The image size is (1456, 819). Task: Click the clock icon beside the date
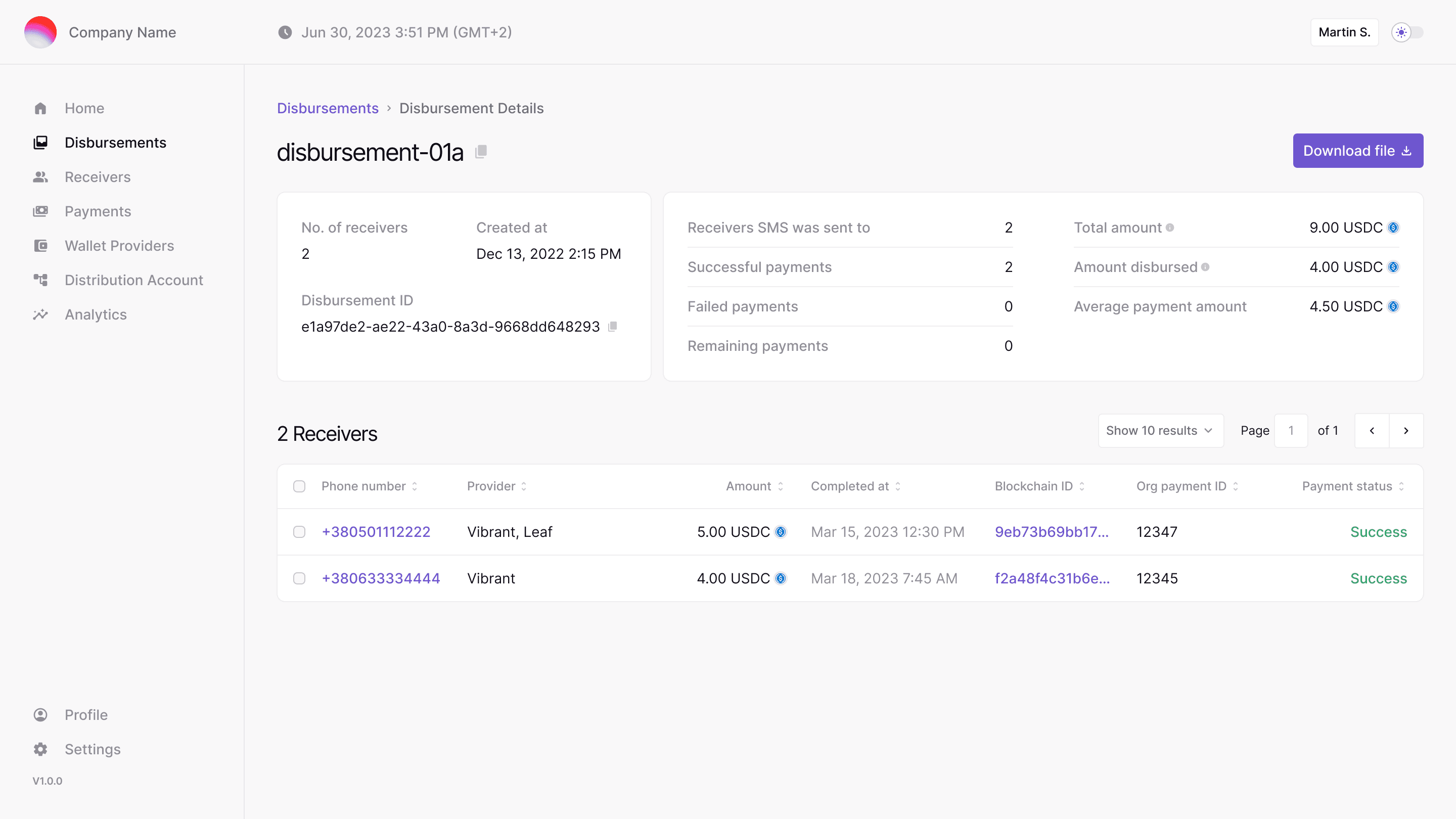(285, 32)
